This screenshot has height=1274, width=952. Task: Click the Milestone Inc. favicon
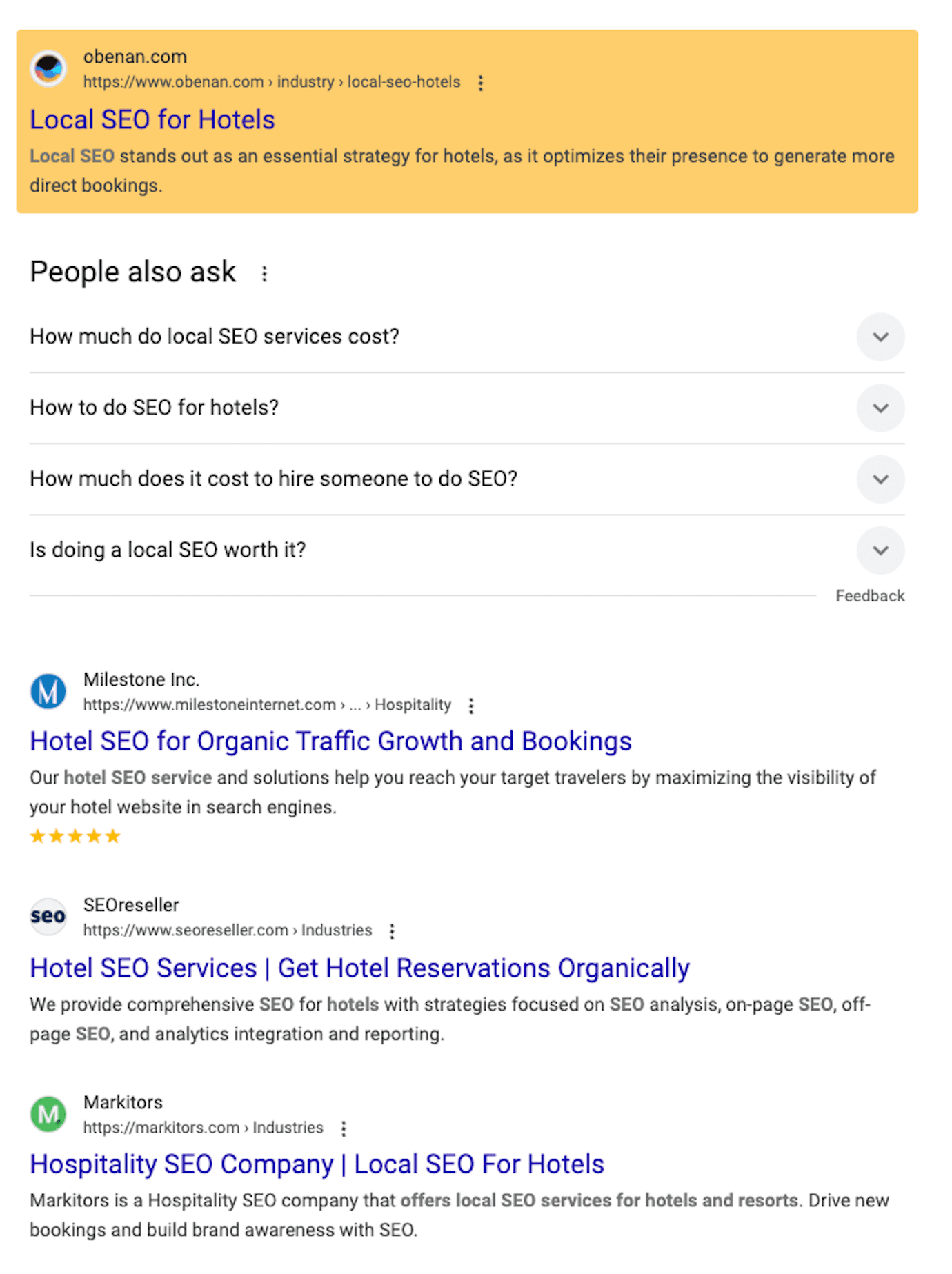click(x=48, y=691)
